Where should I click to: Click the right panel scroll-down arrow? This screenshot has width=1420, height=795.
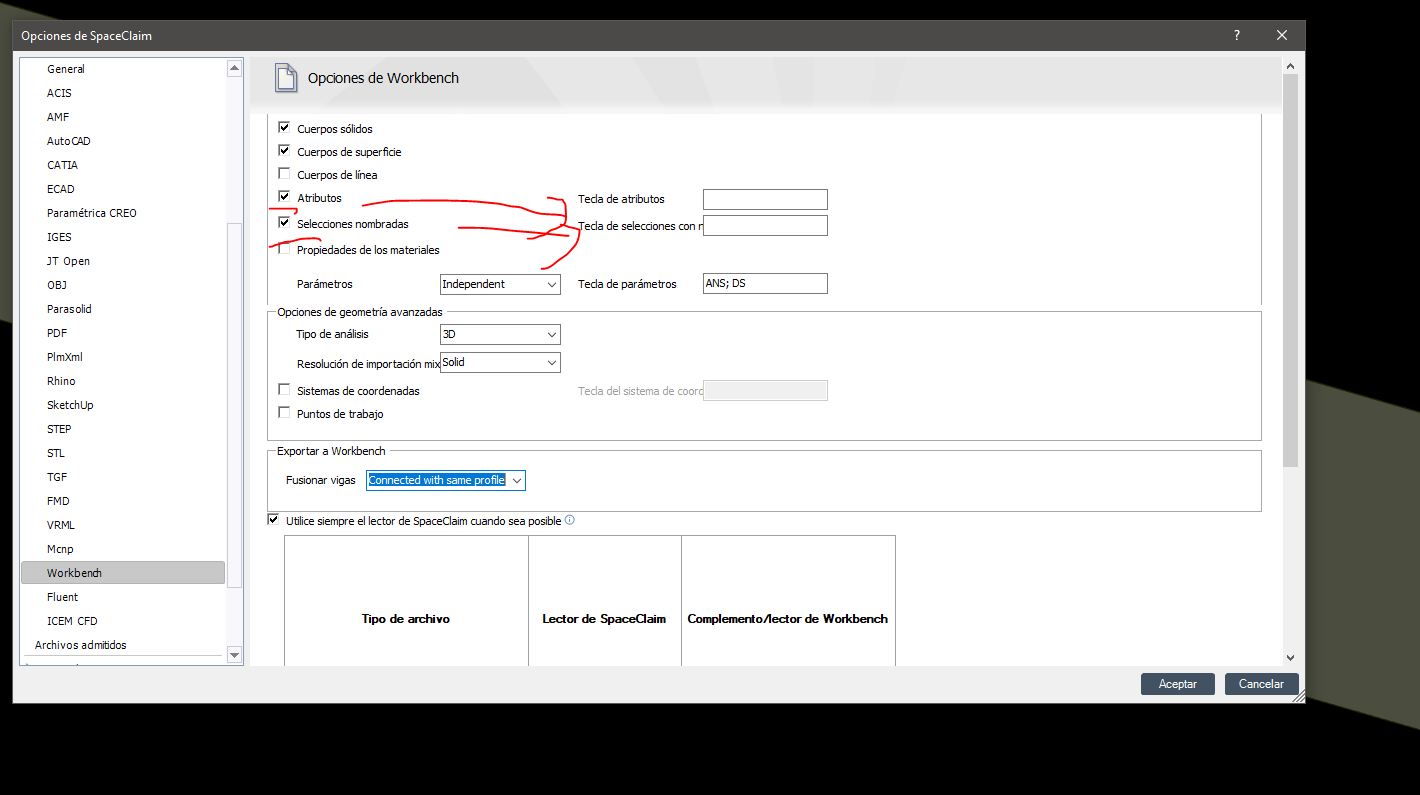pyautogui.click(x=1290, y=657)
